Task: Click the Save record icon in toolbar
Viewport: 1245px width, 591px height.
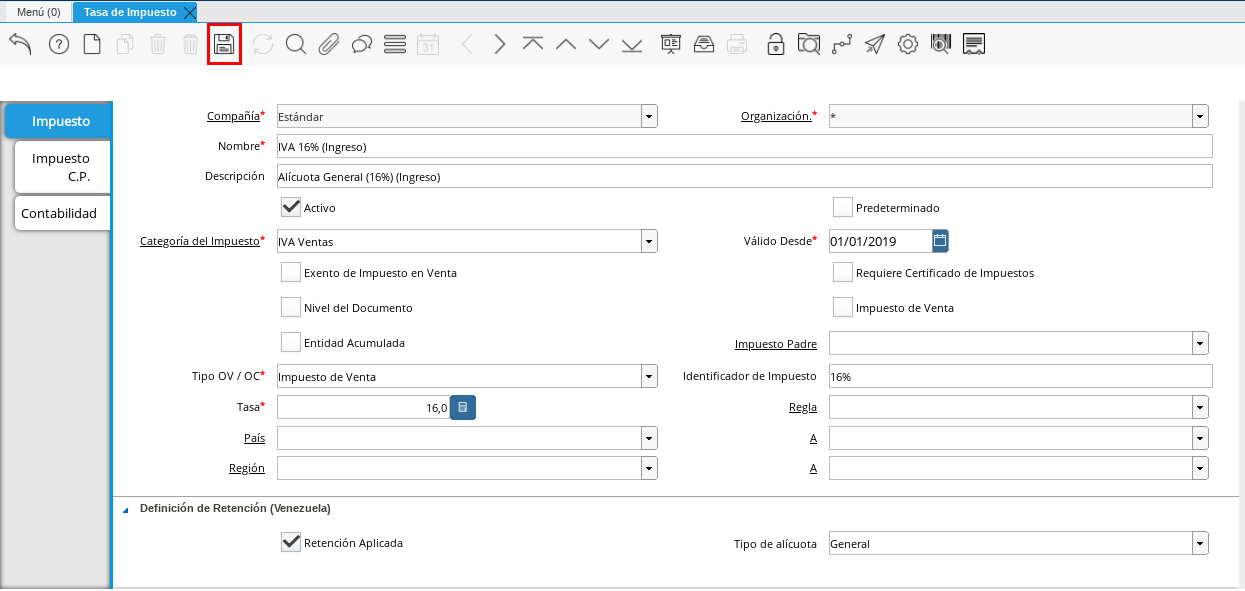Action: click(x=224, y=45)
